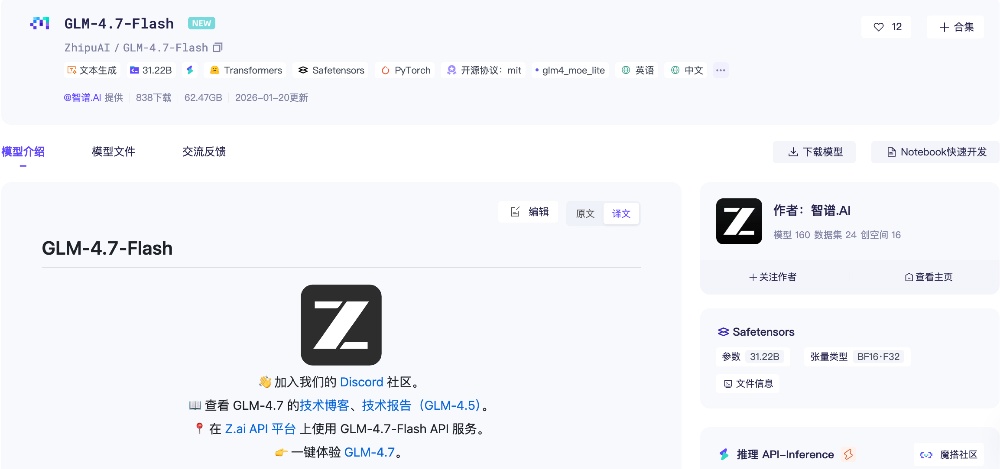1000x469 pixels.
Task: Click the author name 作者: 智谱.AI
Action: [x=812, y=211]
